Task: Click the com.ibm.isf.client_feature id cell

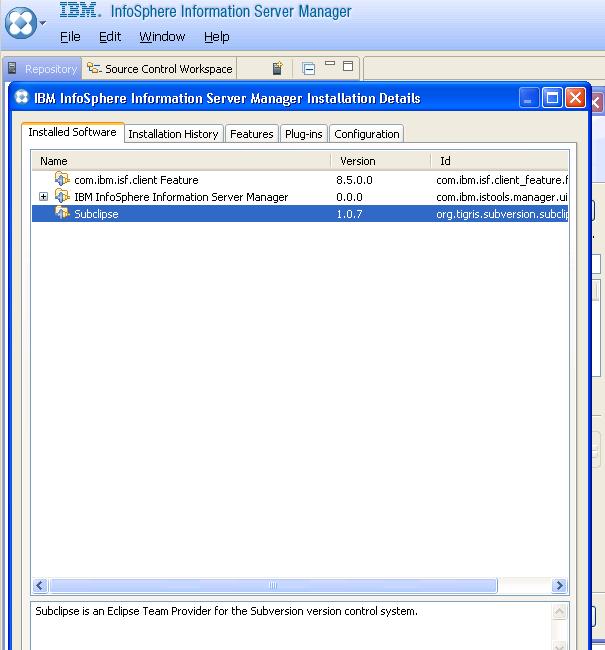Action: click(502, 180)
